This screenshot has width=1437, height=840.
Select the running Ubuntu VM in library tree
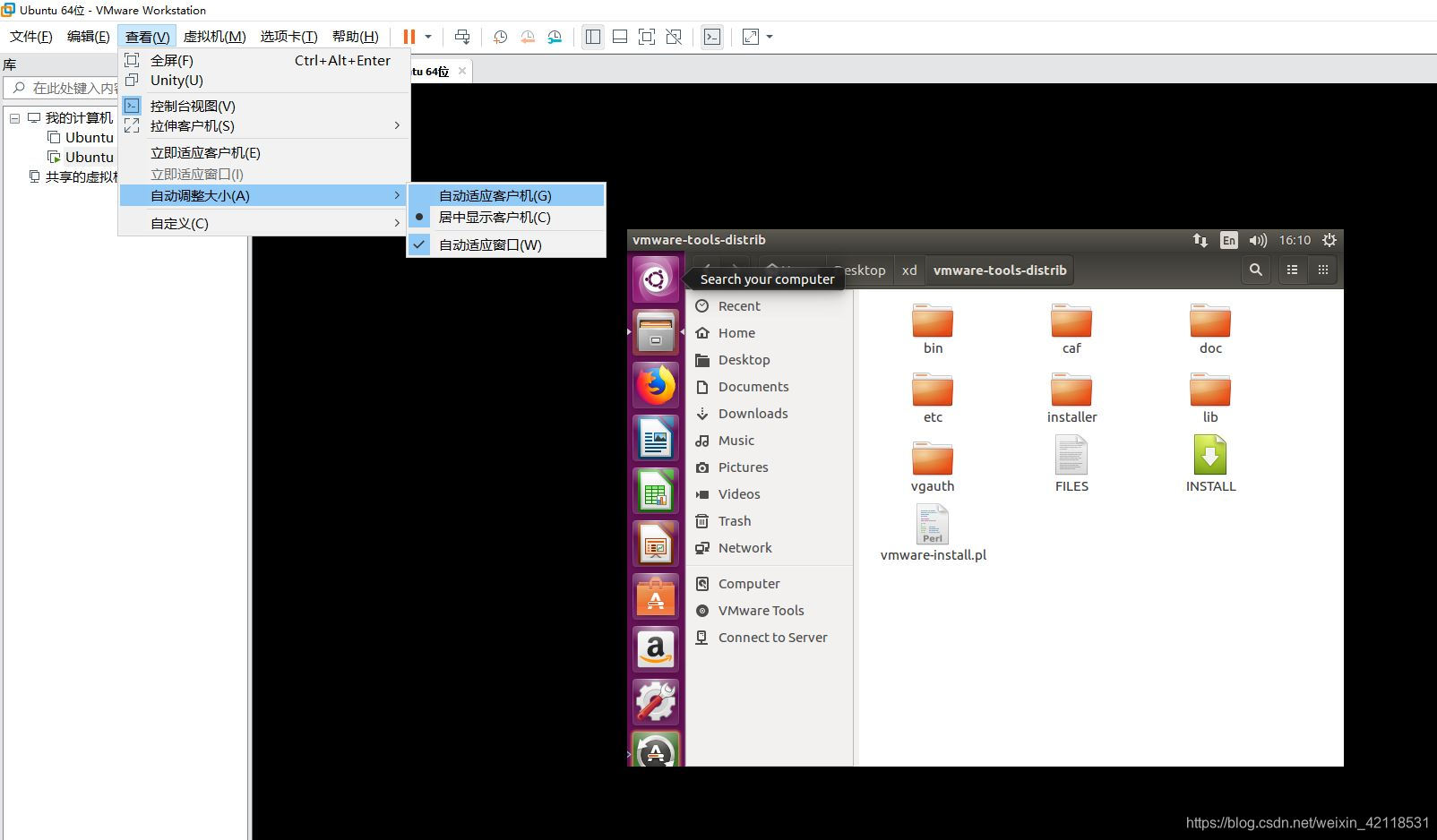click(81, 157)
